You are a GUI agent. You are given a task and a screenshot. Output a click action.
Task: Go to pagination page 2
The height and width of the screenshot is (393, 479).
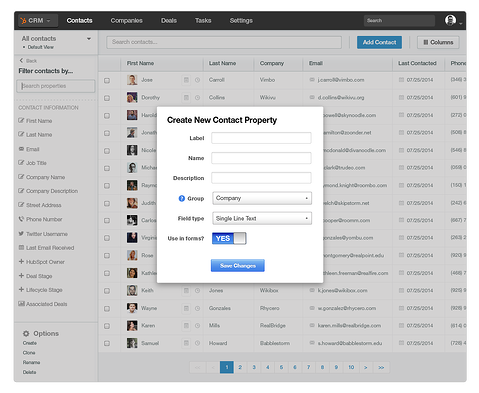tap(240, 367)
